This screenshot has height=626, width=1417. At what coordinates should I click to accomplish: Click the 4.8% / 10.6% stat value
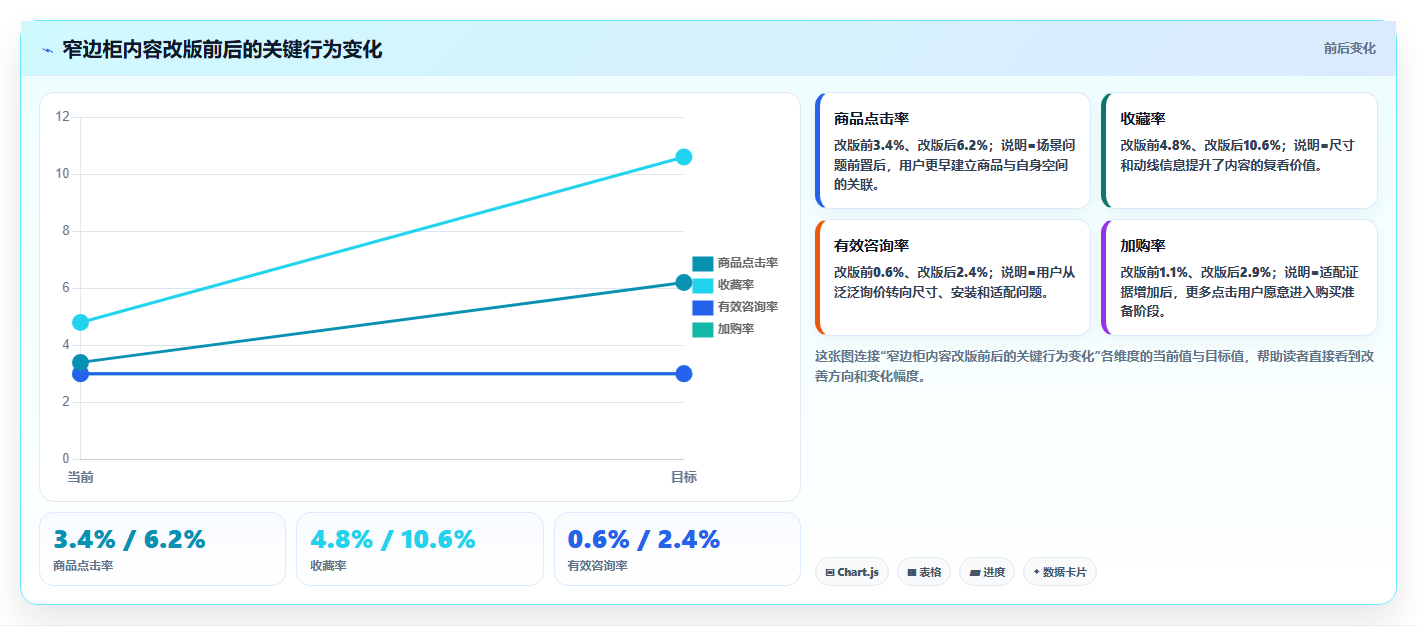point(393,539)
